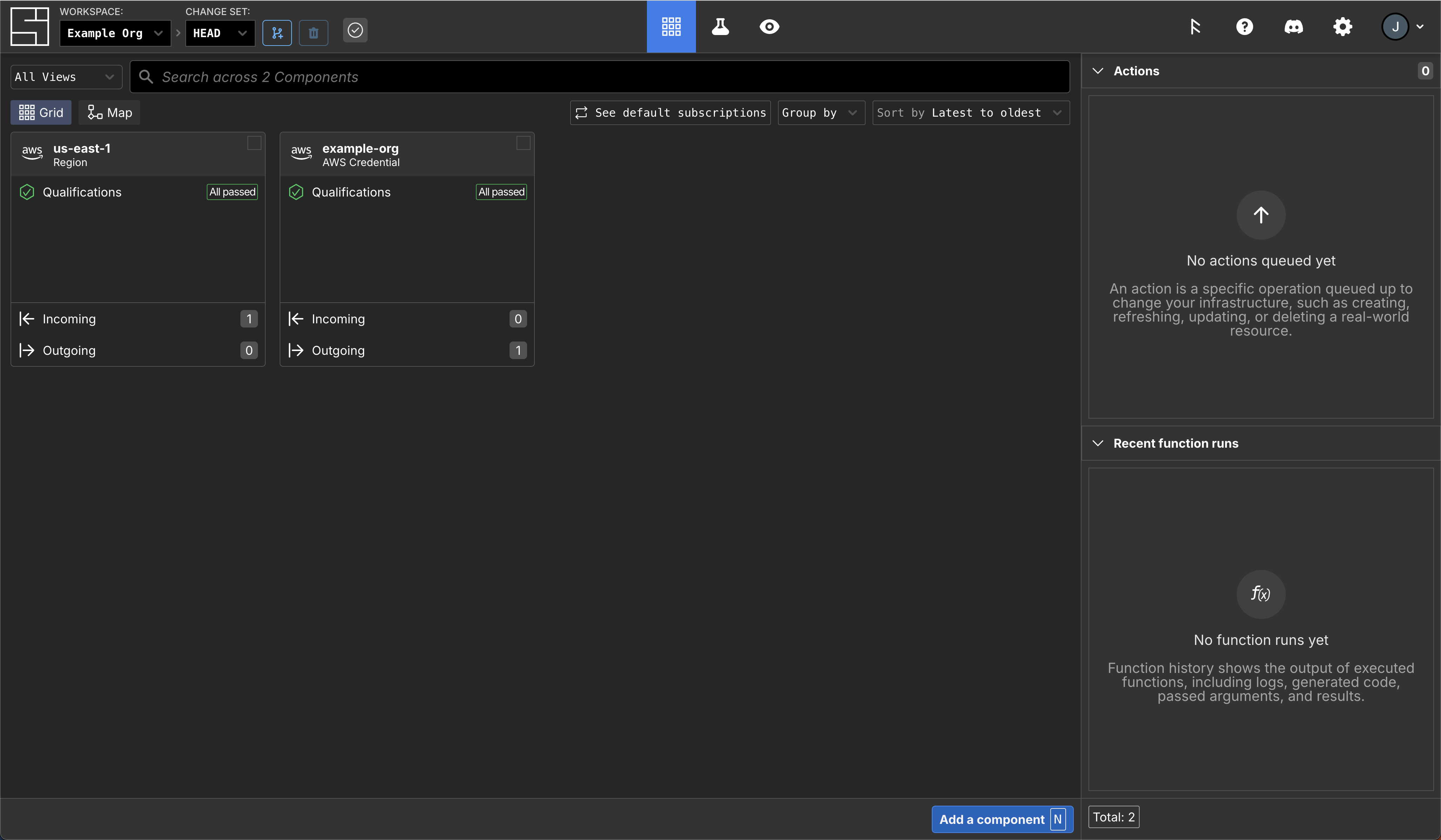Select the grid components view tab icon
The image size is (1441, 840).
pyautogui.click(x=671, y=26)
